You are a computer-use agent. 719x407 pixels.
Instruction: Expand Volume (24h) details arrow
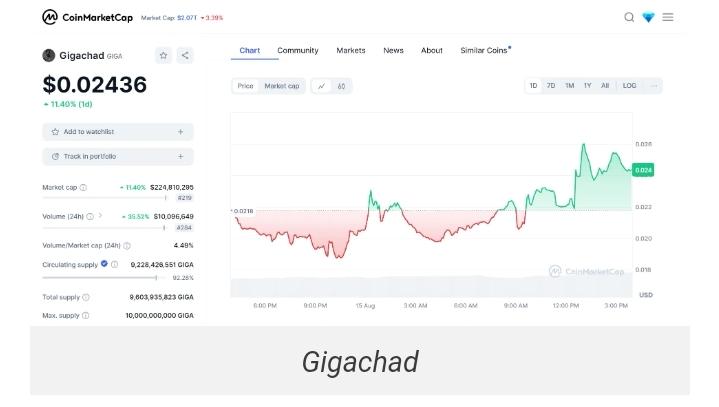coord(101,216)
